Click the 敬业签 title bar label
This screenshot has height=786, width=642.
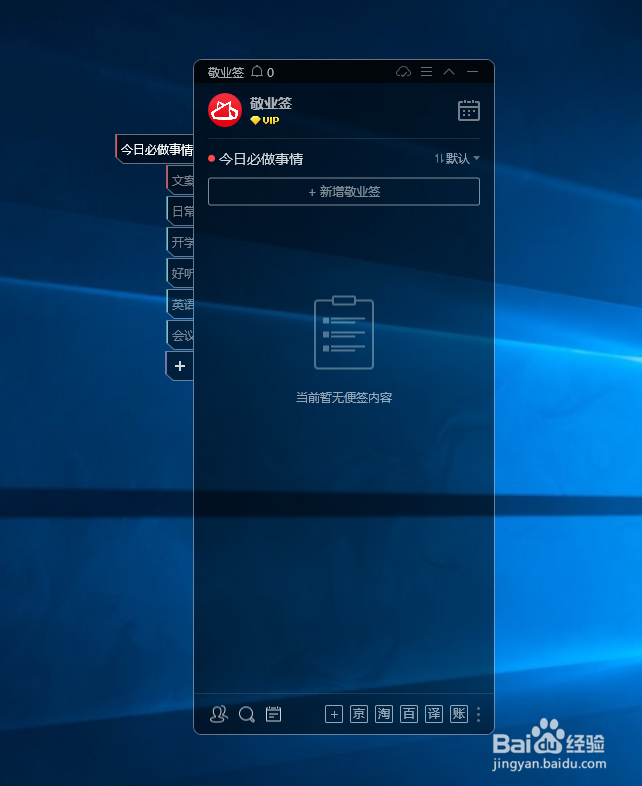tap(226, 72)
